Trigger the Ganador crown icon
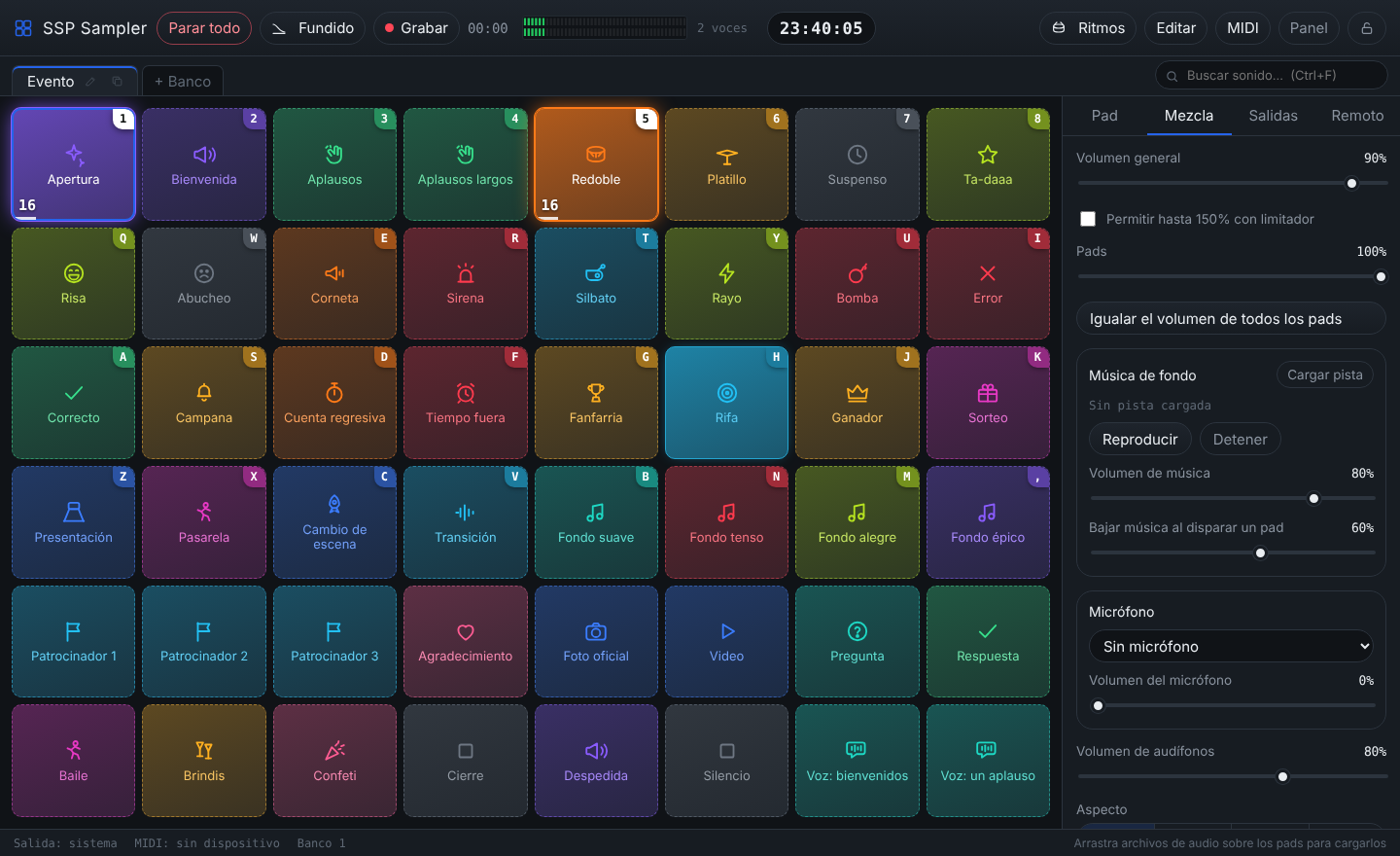The height and width of the screenshot is (856, 1400). point(857,393)
